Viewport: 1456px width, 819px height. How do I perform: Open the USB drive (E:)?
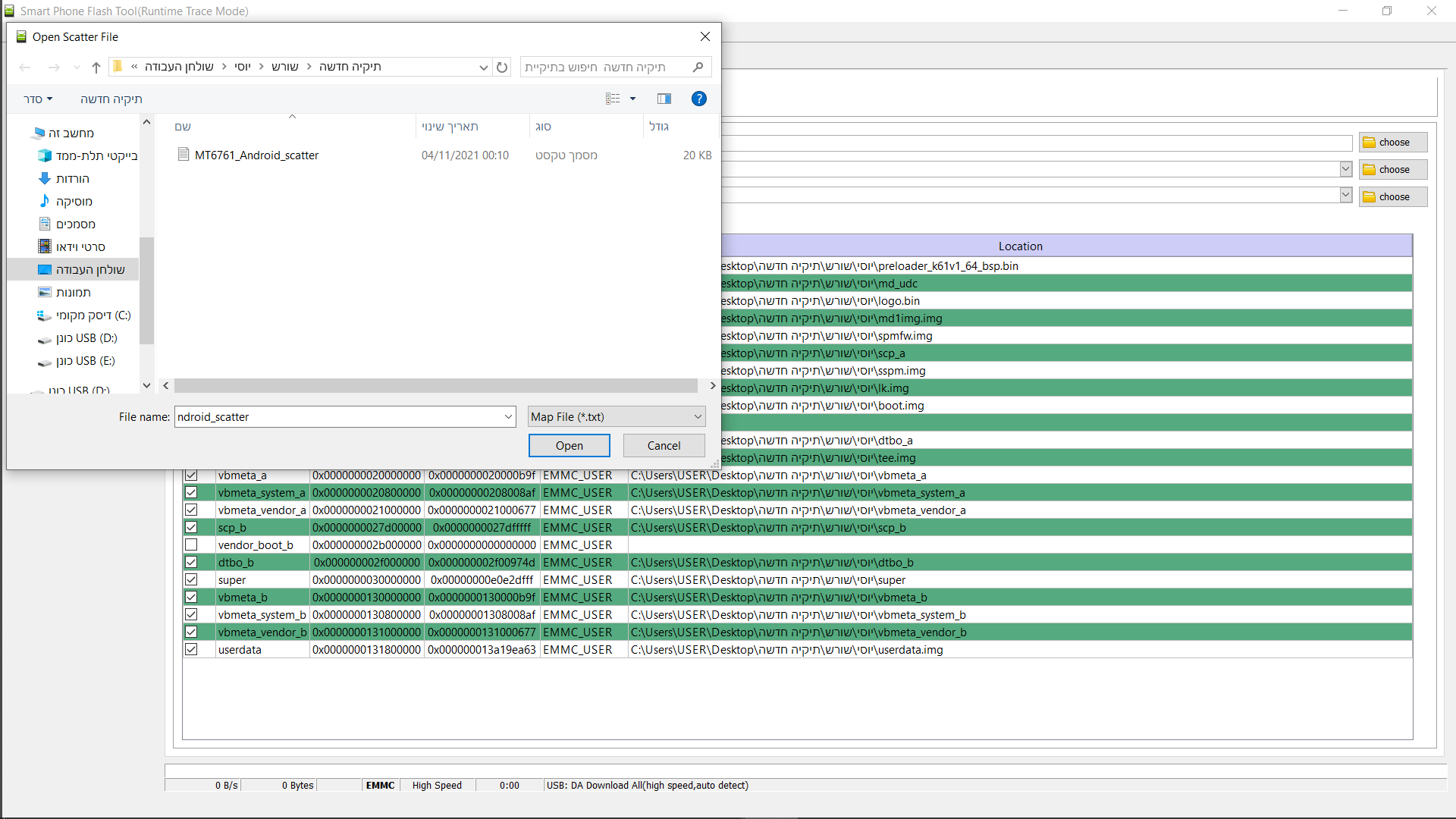coord(77,361)
